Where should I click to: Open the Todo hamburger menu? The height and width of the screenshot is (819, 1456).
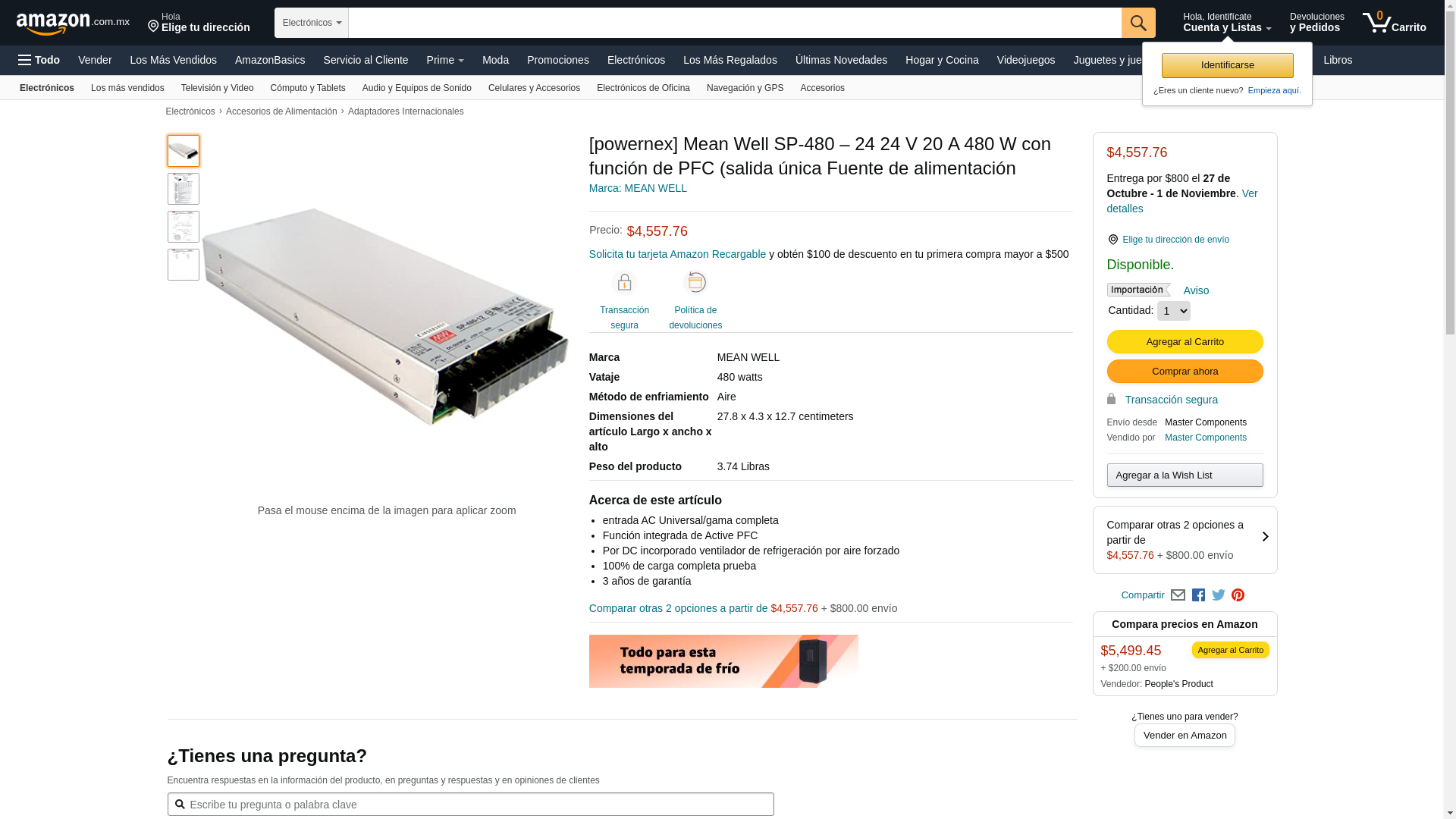point(39,60)
